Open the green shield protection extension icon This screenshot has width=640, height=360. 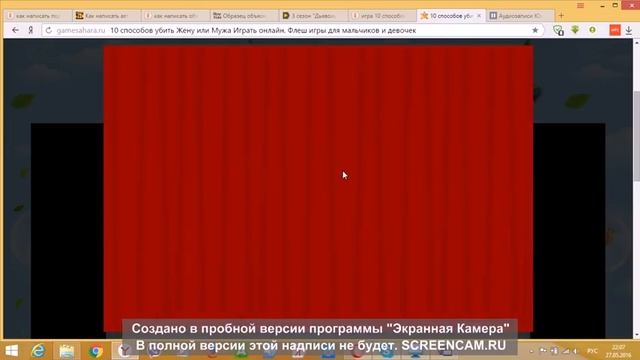pyautogui.click(x=558, y=30)
